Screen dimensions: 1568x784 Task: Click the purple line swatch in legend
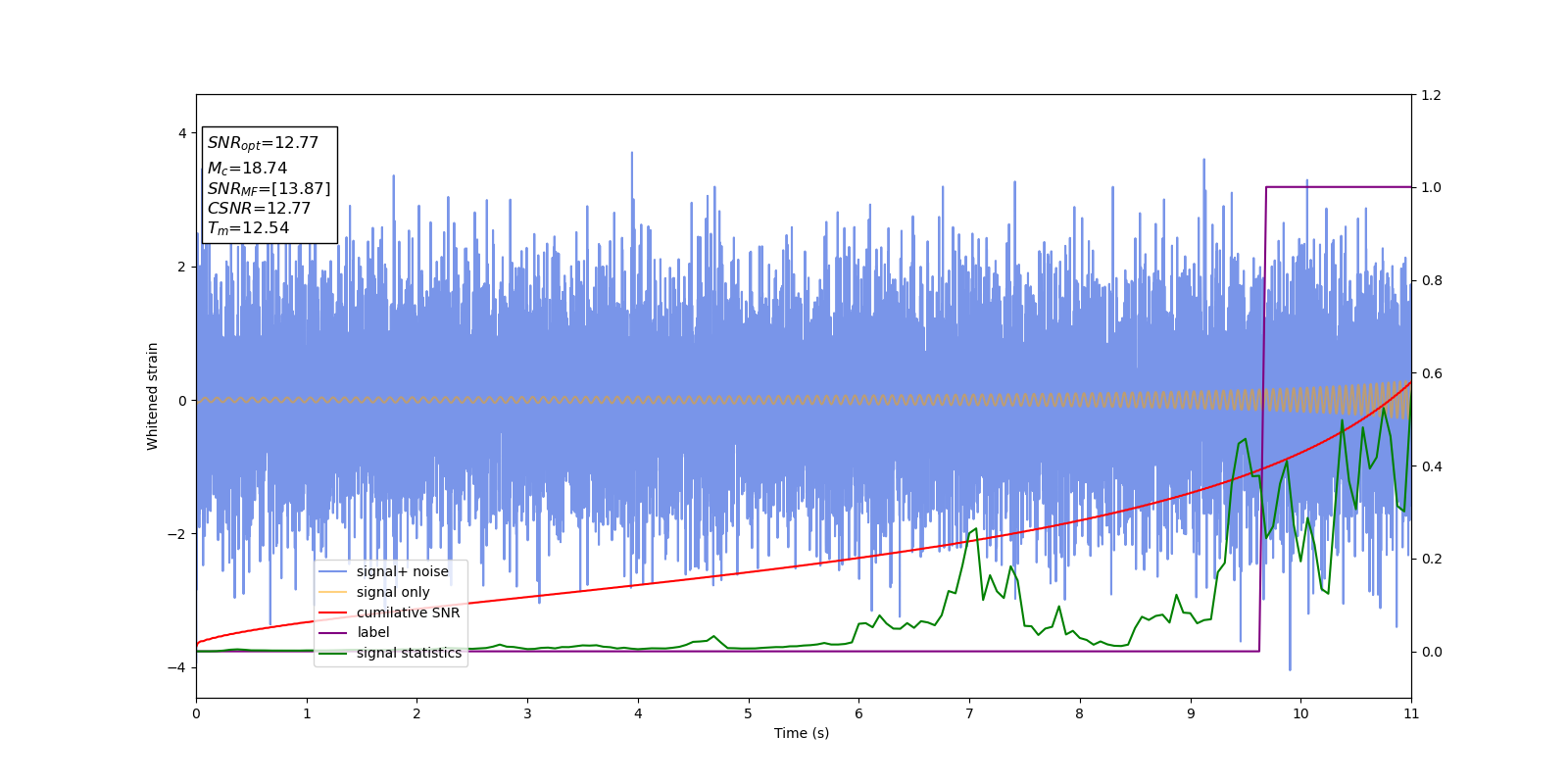pyautogui.click(x=334, y=633)
